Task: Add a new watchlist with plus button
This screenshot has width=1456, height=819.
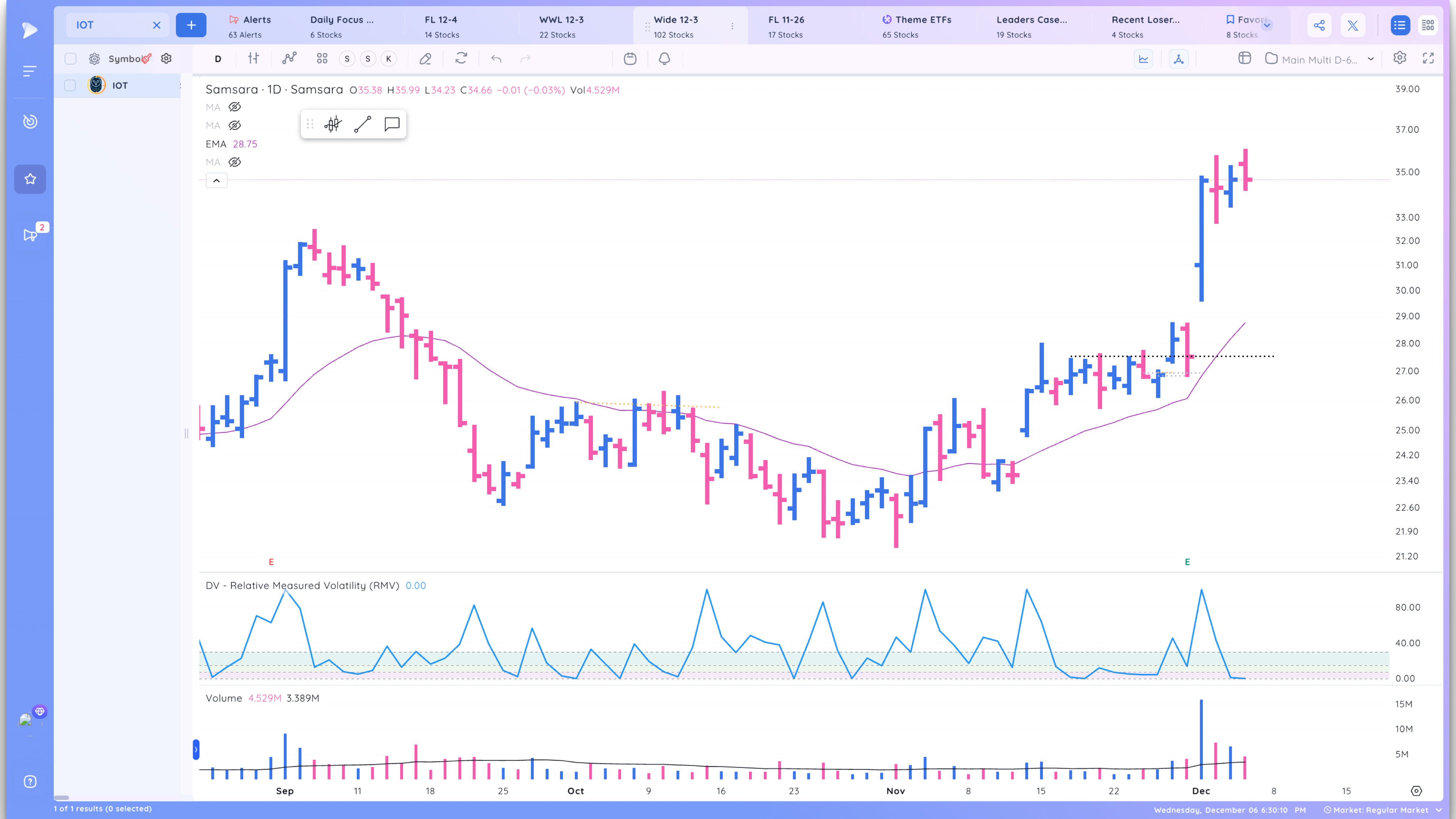Action: (191, 25)
